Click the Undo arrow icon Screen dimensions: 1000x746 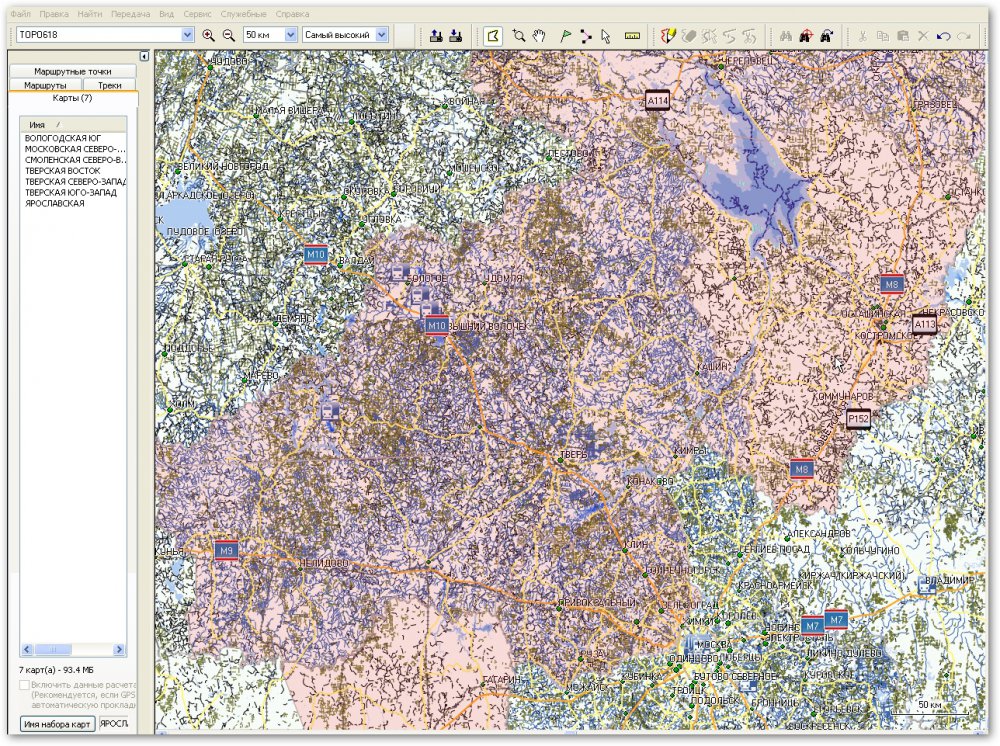[x=942, y=35]
